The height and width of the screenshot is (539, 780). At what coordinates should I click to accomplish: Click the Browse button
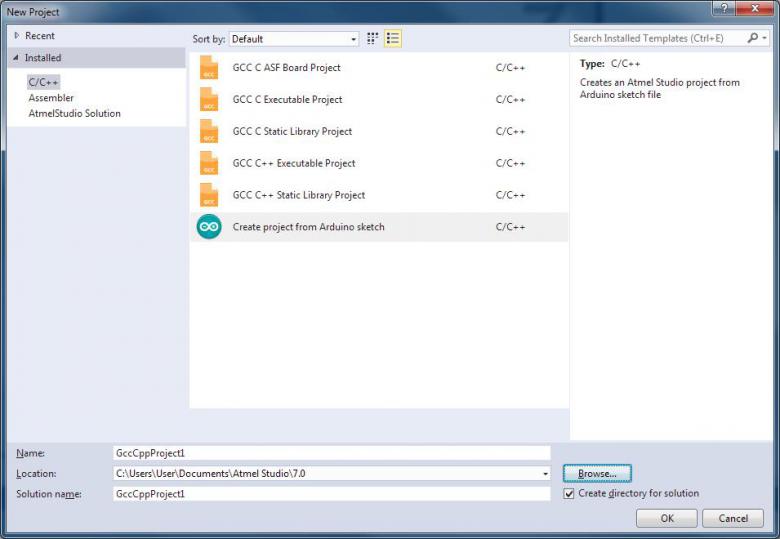(x=597, y=474)
